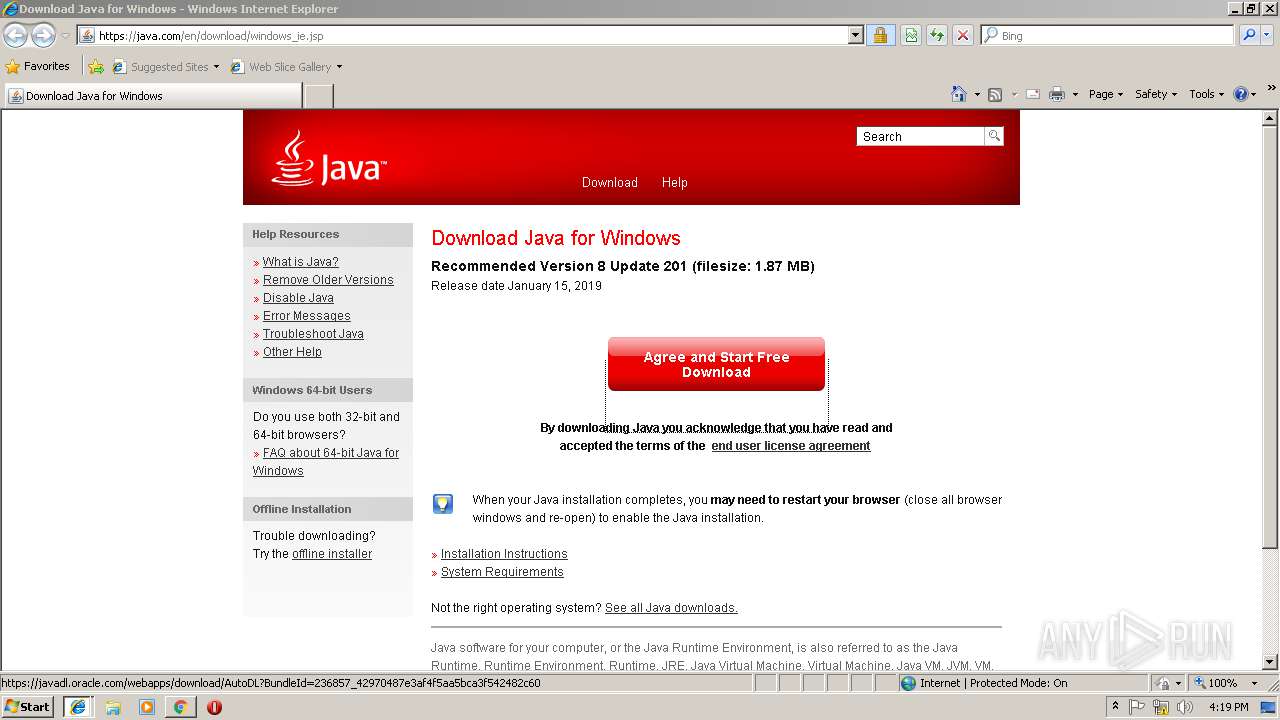Go back using the Back arrow button
The height and width of the screenshot is (720, 1280).
click(15, 35)
